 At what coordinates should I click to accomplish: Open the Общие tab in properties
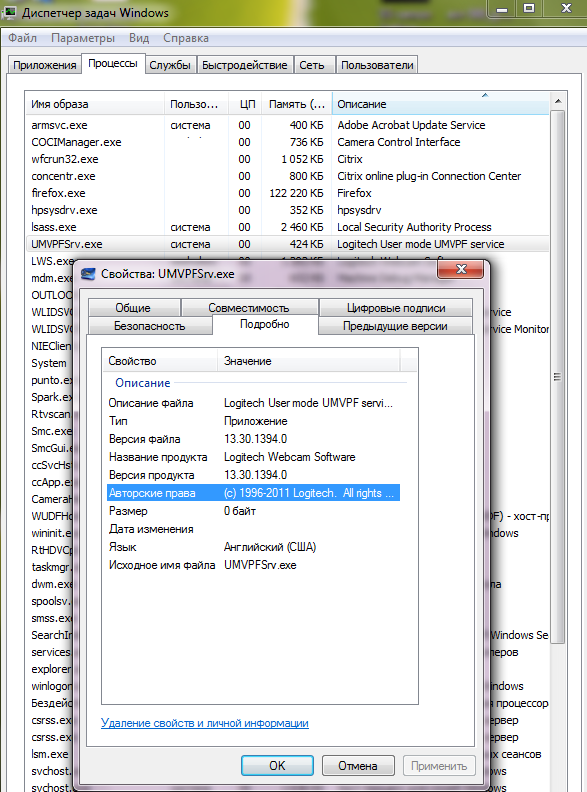click(133, 308)
